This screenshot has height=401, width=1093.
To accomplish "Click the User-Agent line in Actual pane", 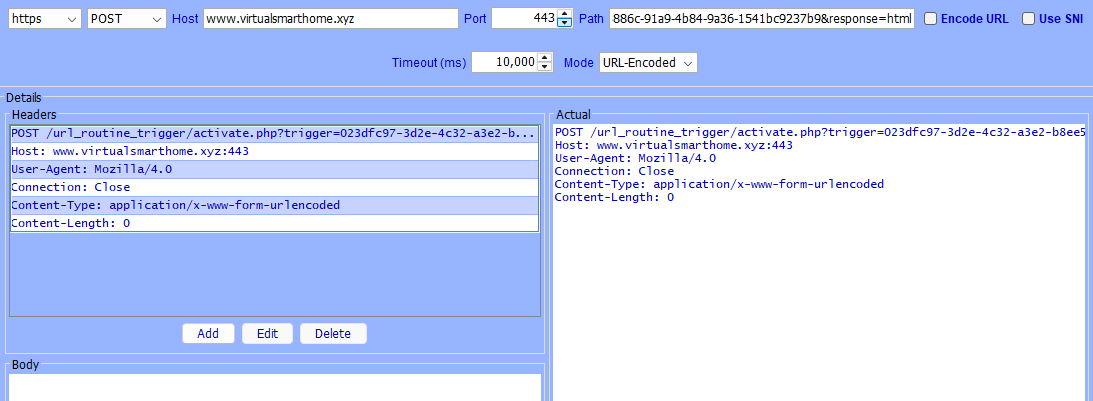I will pyautogui.click(x=635, y=158).
